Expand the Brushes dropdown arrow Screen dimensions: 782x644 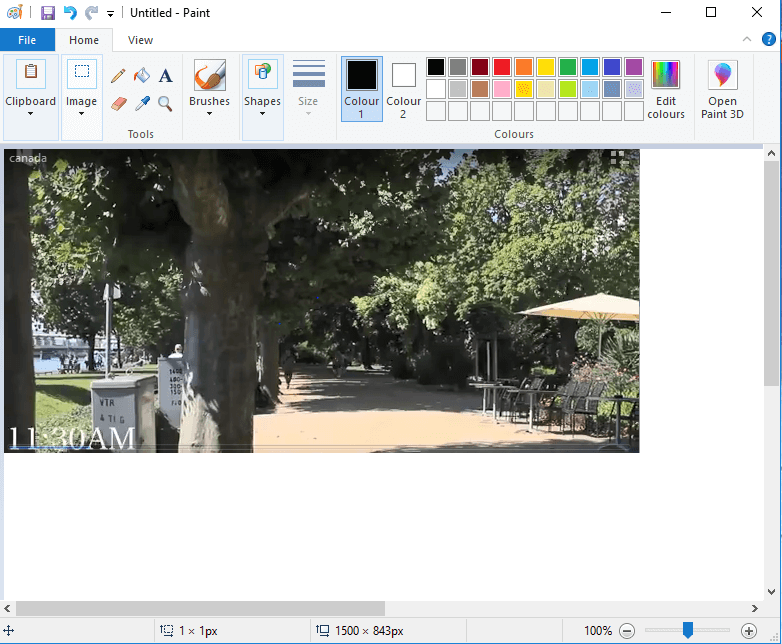[209, 113]
